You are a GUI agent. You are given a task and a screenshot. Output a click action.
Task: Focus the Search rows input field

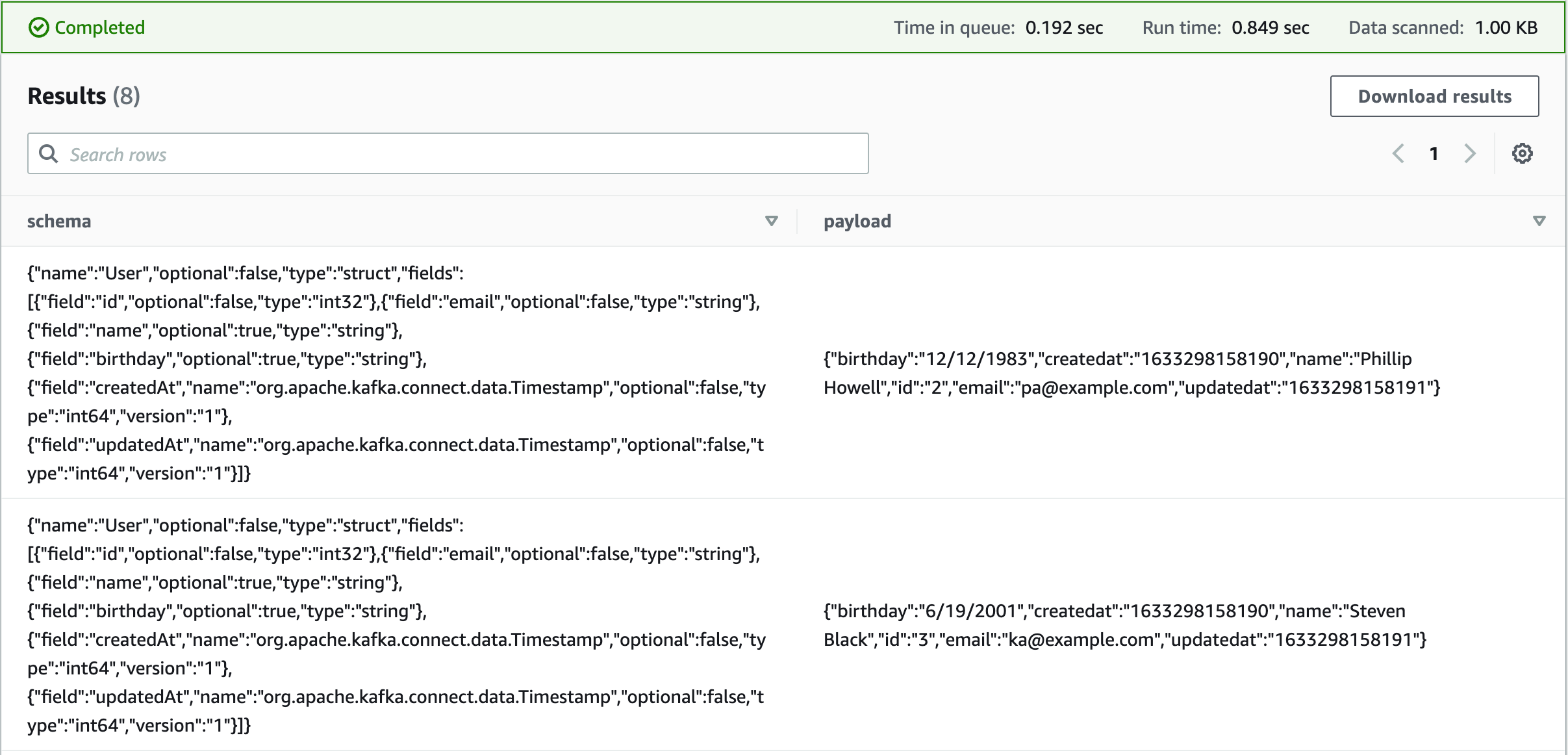(455, 154)
